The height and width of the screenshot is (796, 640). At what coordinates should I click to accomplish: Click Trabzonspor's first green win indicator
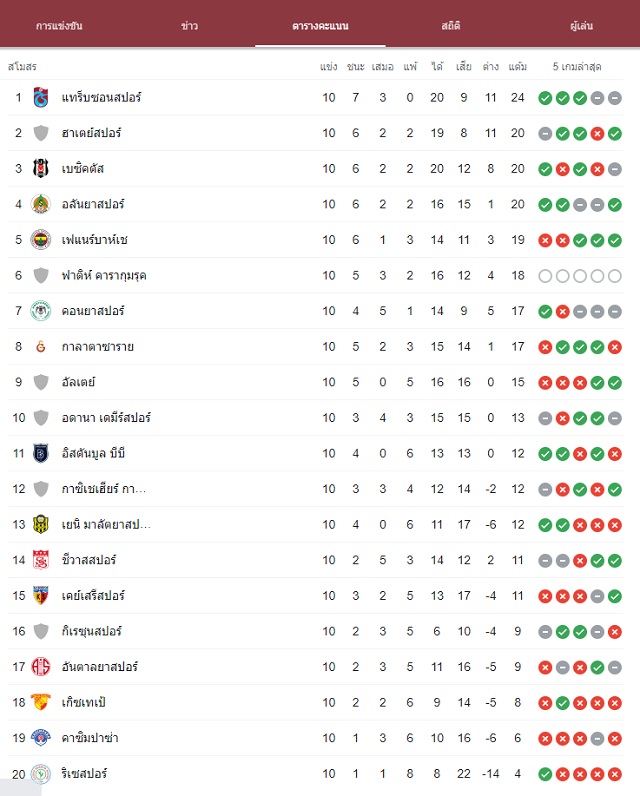545,98
